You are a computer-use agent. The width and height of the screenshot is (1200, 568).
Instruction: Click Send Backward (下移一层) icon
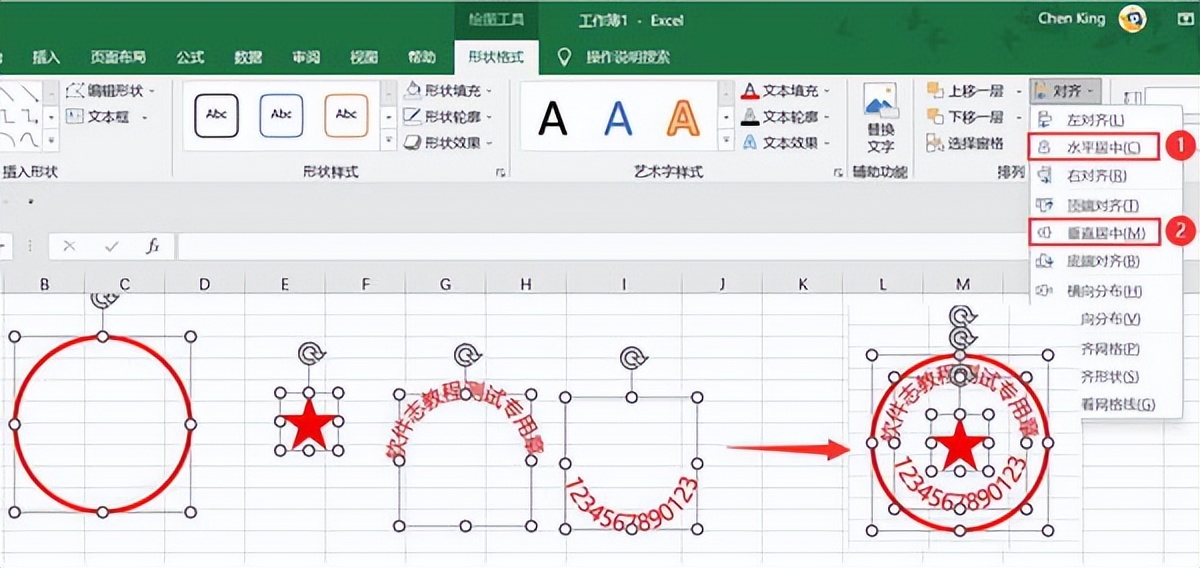pyautogui.click(x=935, y=116)
